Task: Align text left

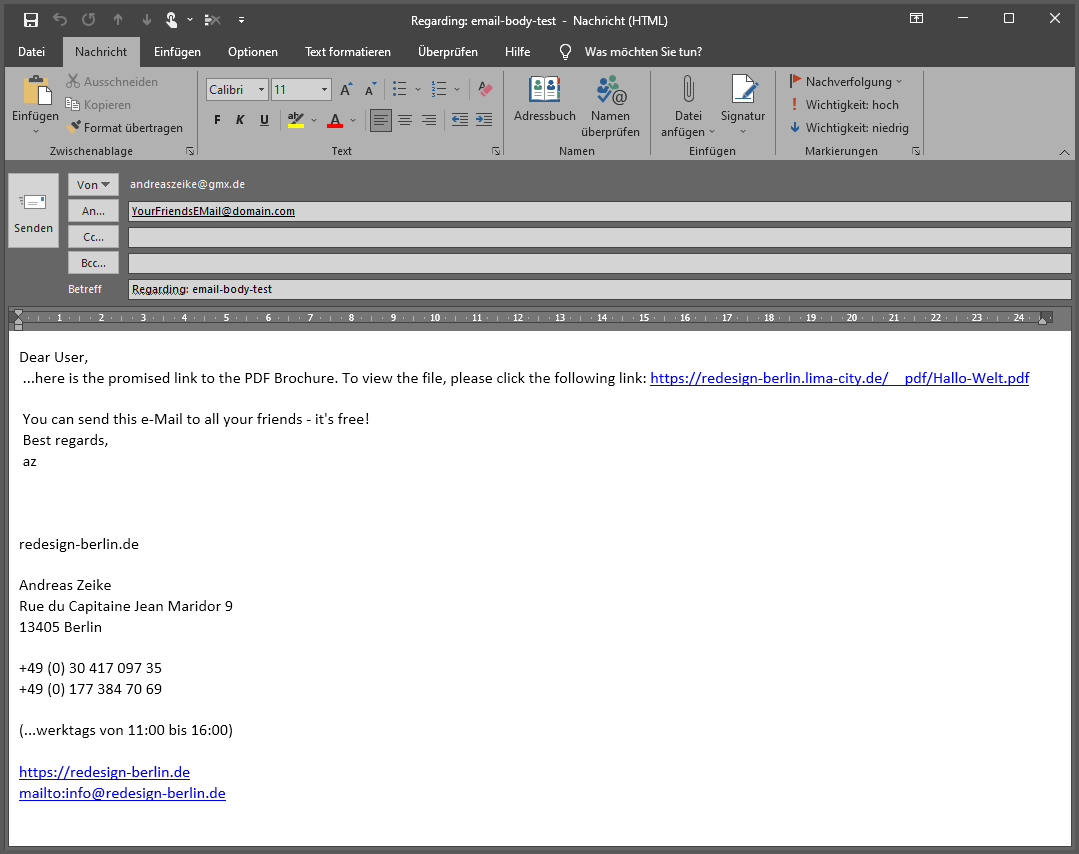Action: coord(381,120)
